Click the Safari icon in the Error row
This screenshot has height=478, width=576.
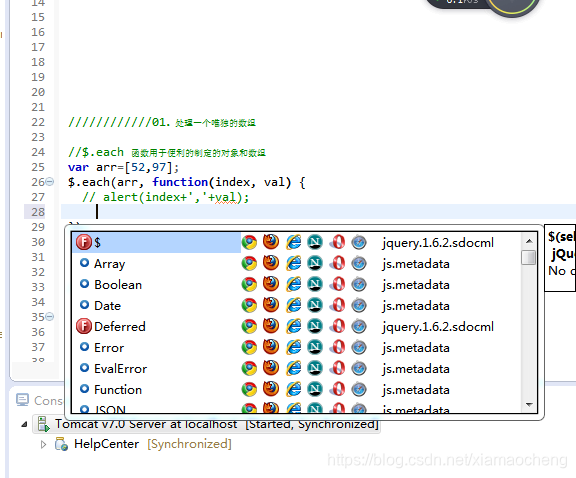(359, 347)
